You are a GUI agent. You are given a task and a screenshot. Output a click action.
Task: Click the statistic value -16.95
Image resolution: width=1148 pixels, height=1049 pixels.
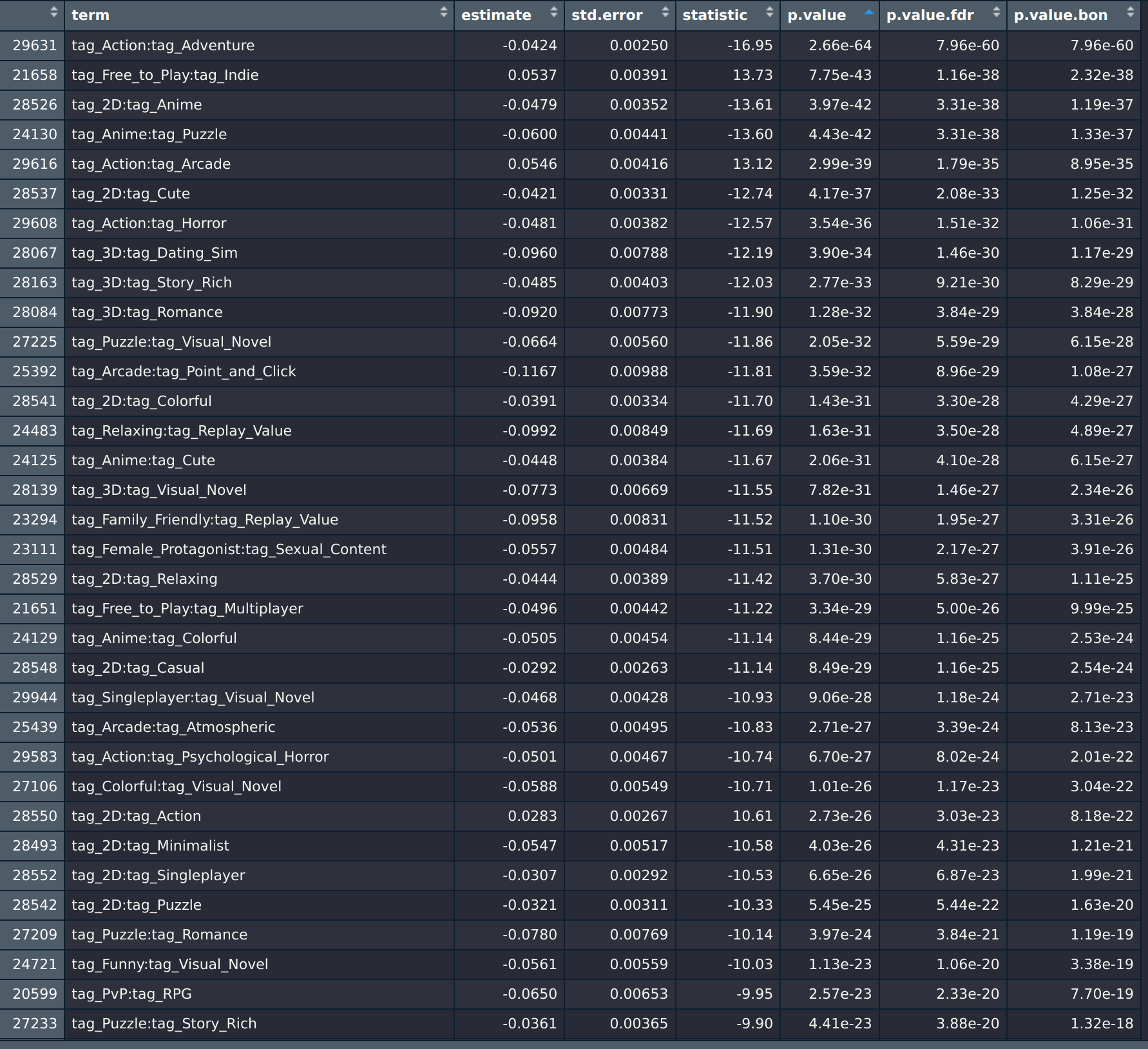(750, 46)
